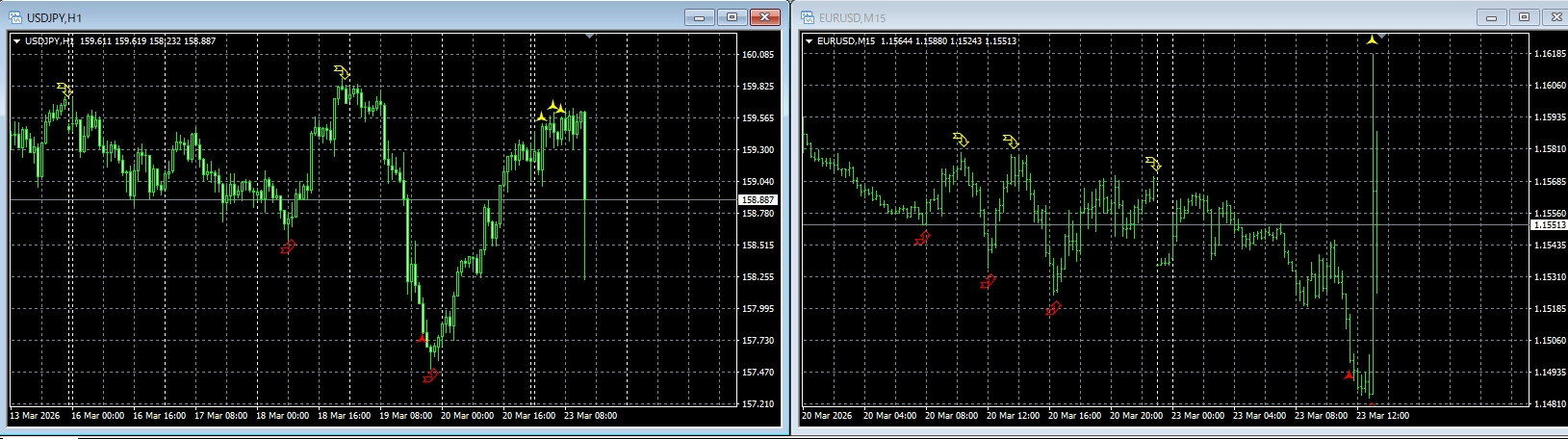This screenshot has width=1568, height=439.
Task: Select the red arrowhead at USDJPY chart low
Action: pyautogui.click(x=422, y=339)
